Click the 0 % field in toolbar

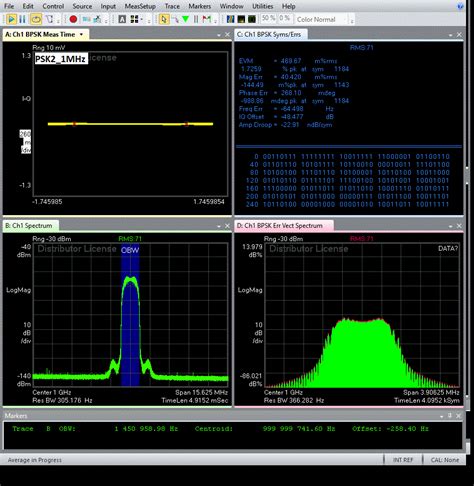pos(284,18)
